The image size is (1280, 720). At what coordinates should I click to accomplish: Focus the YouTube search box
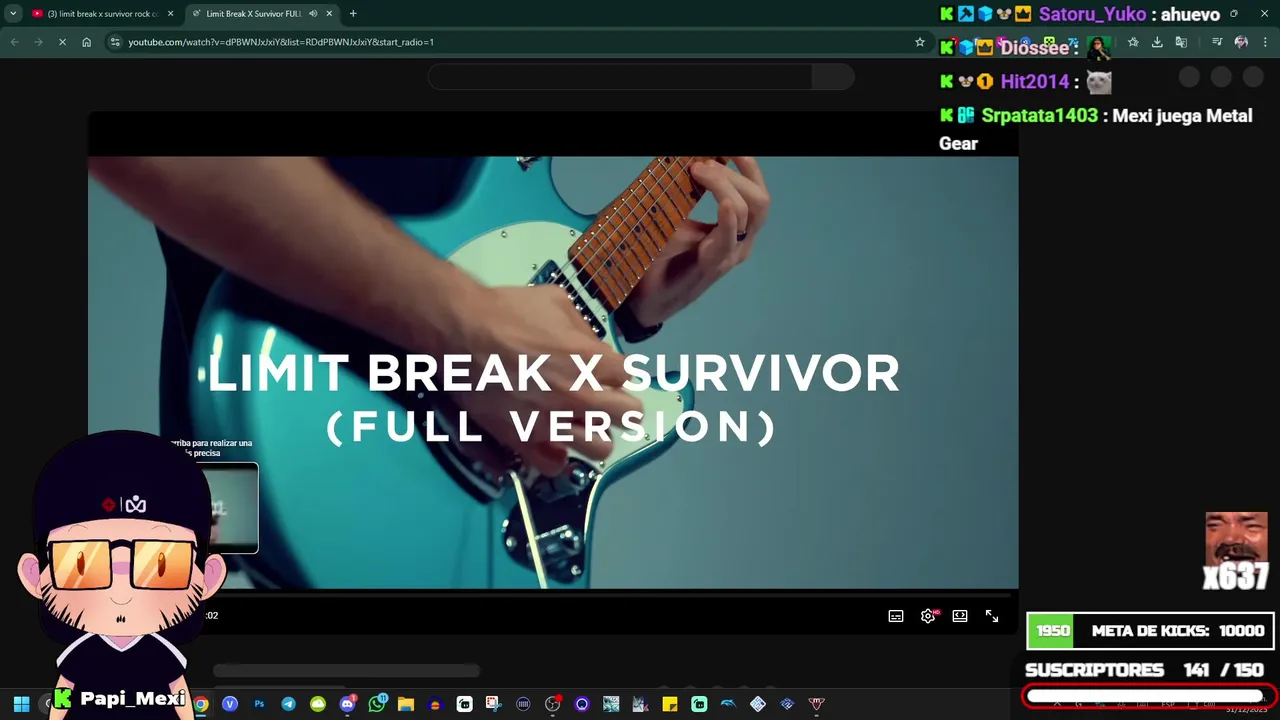coord(620,77)
